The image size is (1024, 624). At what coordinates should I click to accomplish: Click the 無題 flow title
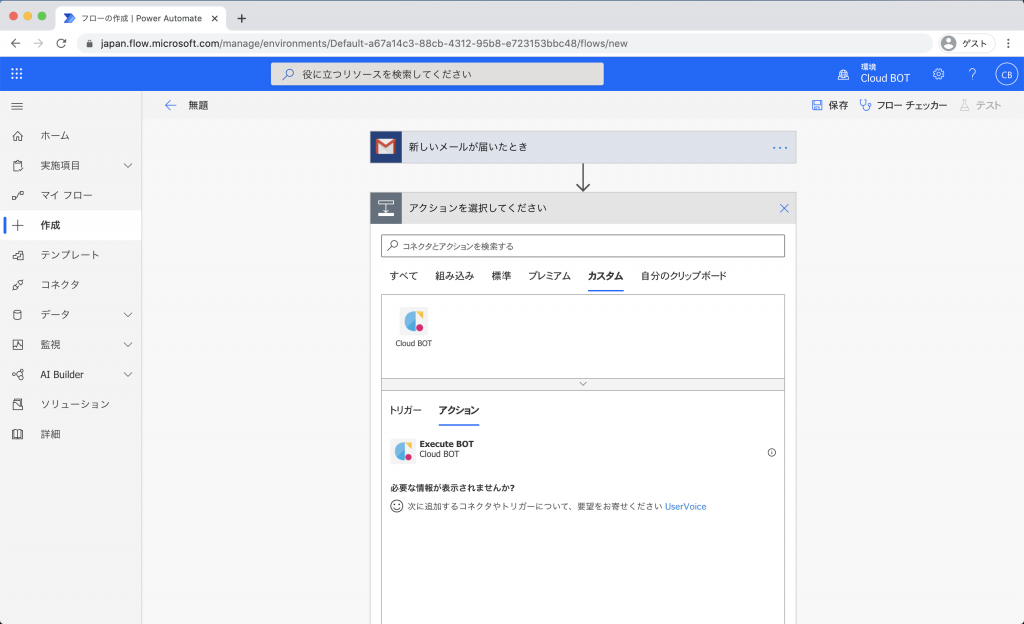click(198, 105)
